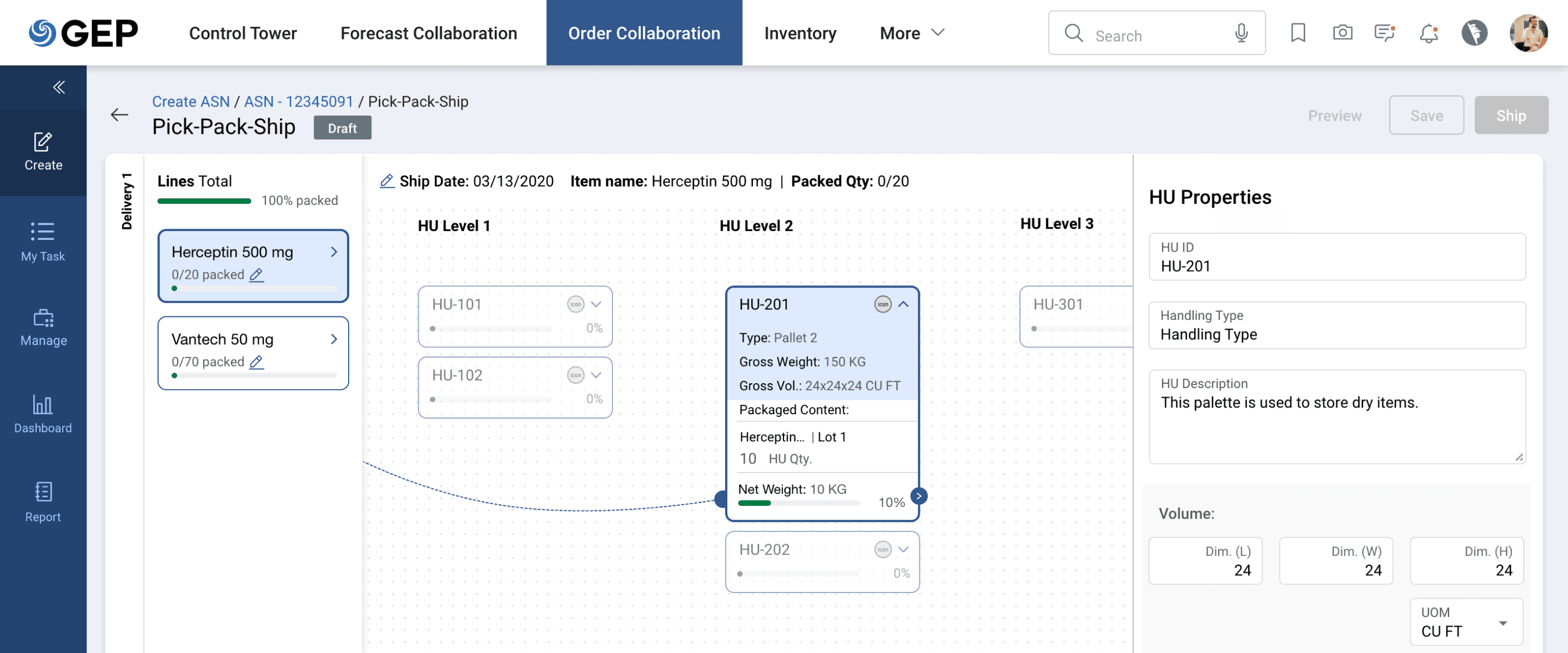Open the chat messages icon
1568x653 pixels.
1385,33
